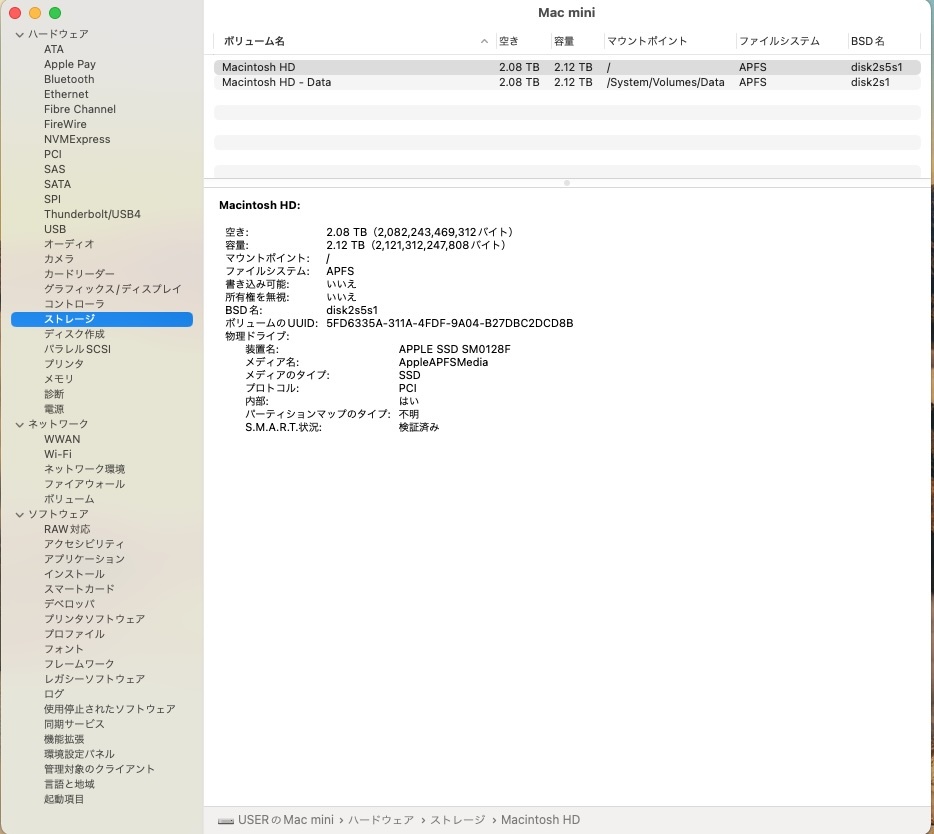Select インストール in the sidebar
The width and height of the screenshot is (934, 834).
pyautogui.click(x=74, y=574)
